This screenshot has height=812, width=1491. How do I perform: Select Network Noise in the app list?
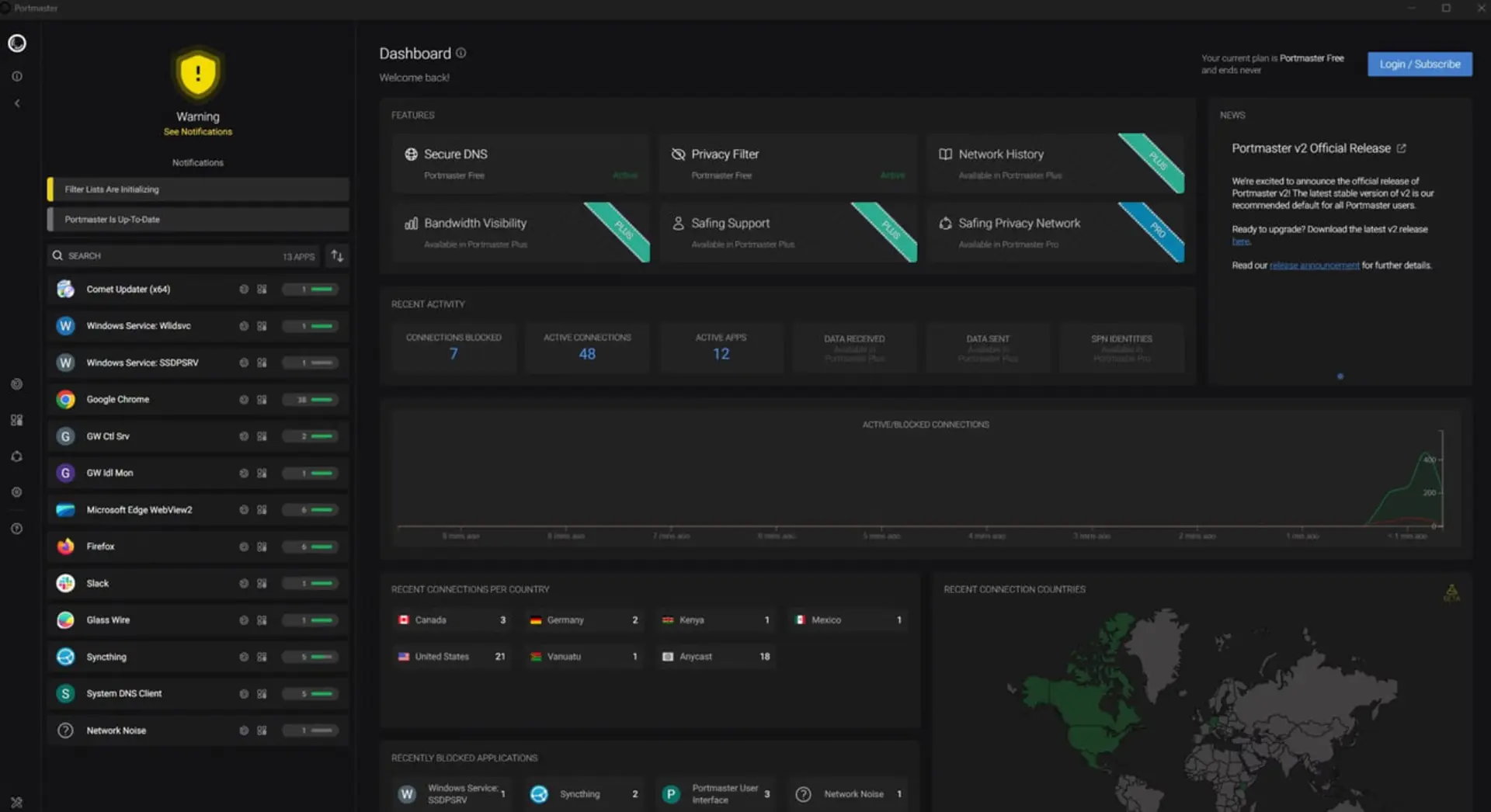[198, 730]
